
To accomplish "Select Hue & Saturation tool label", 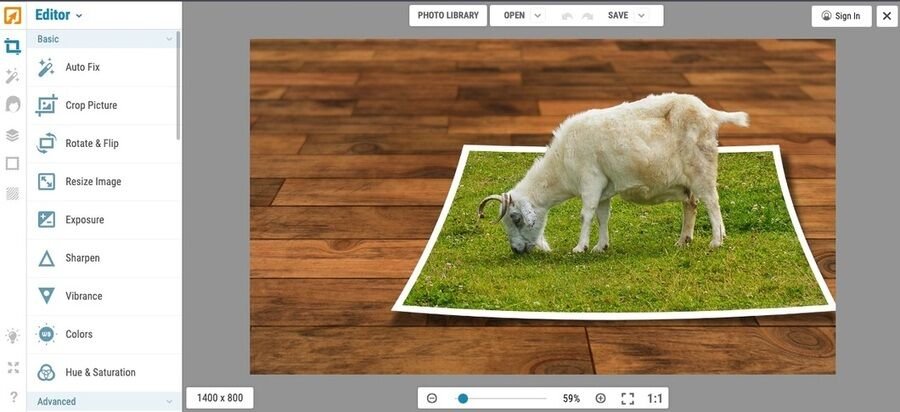I will (100, 372).
